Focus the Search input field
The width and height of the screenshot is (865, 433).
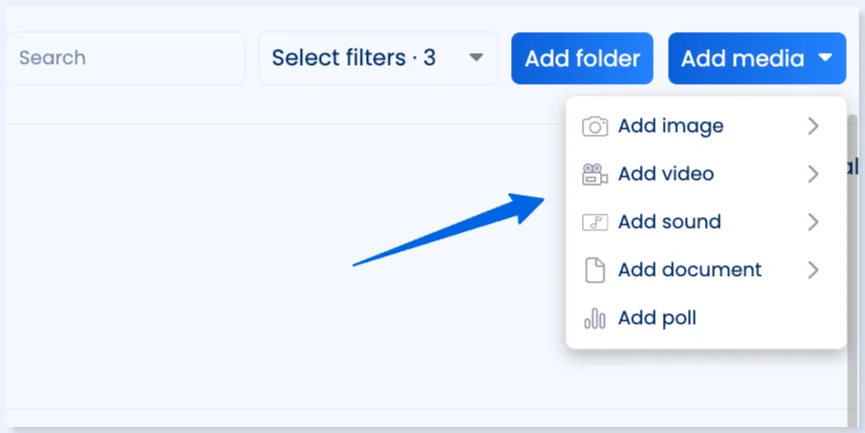[126, 58]
